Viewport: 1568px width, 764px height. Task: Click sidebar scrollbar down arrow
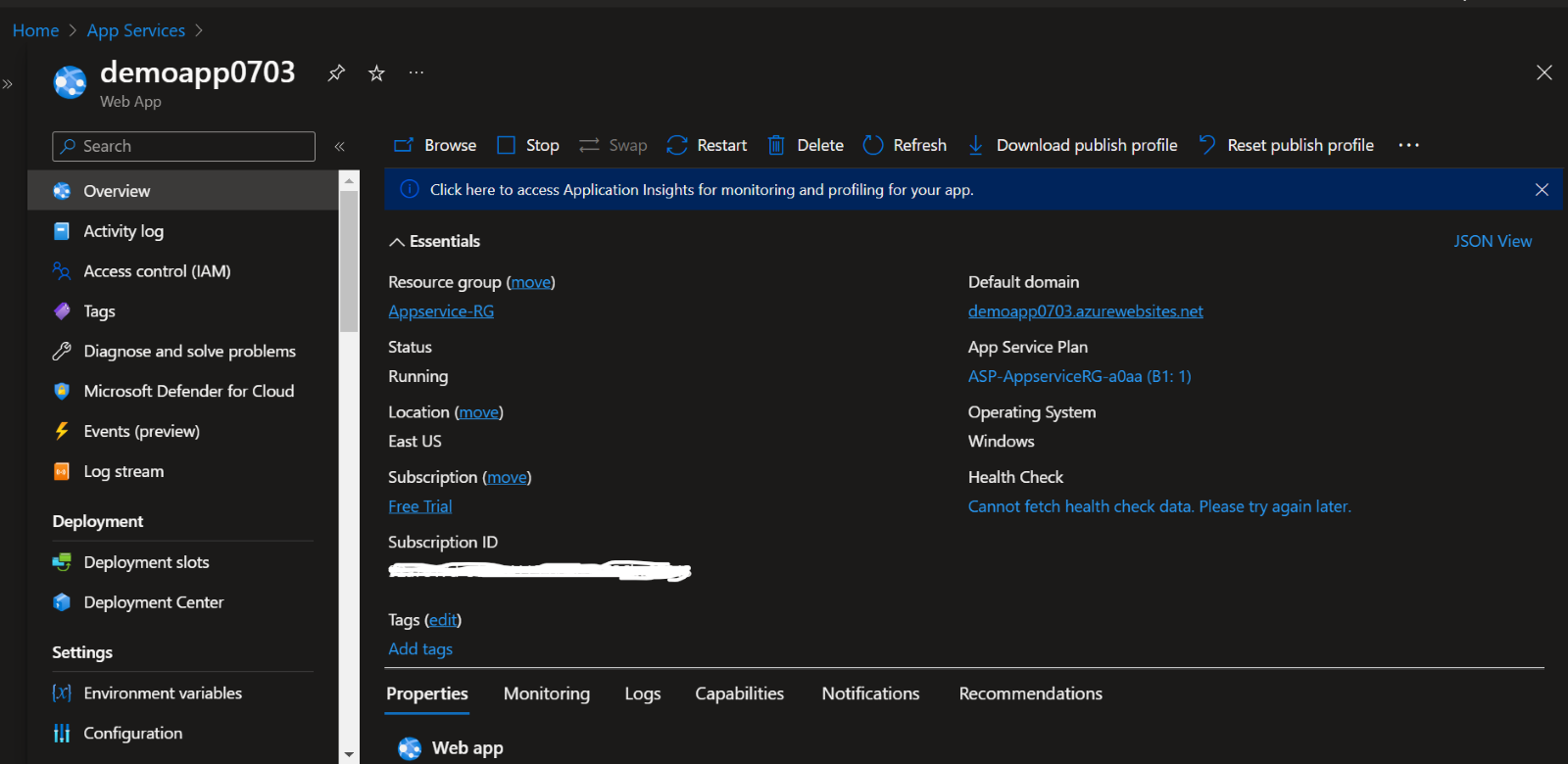[x=349, y=755]
